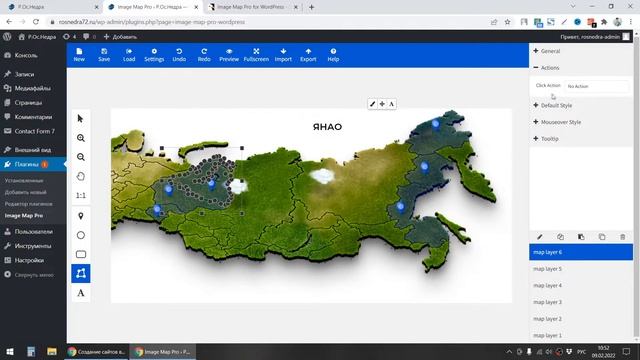Open the Медиафайлы menu
The width and height of the screenshot is (640, 360).
tap(33, 88)
